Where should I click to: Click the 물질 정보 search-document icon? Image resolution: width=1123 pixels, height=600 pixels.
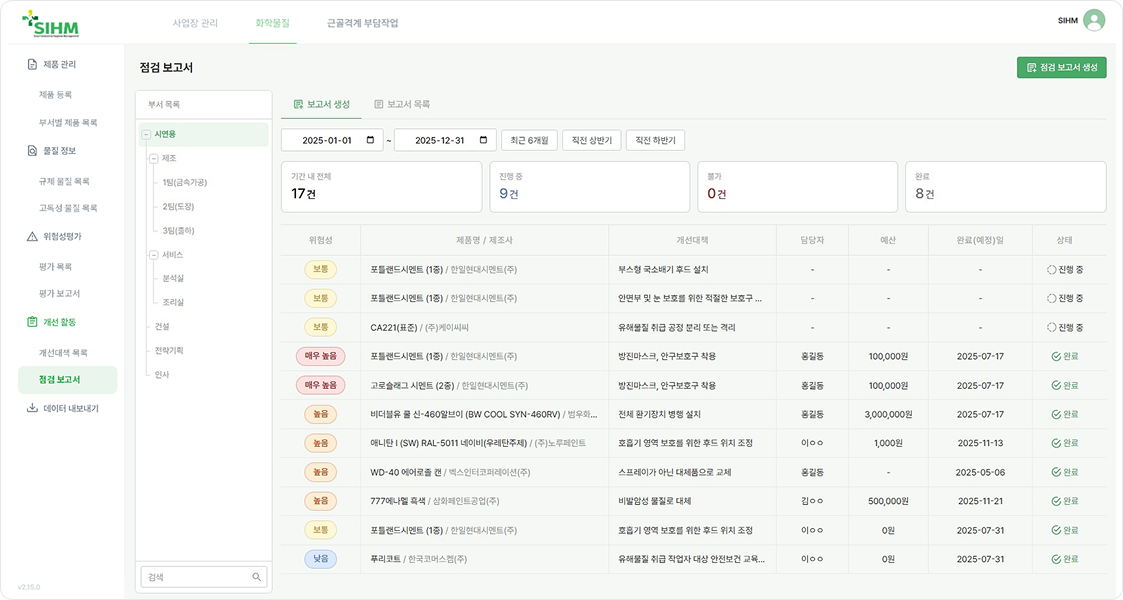32,150
